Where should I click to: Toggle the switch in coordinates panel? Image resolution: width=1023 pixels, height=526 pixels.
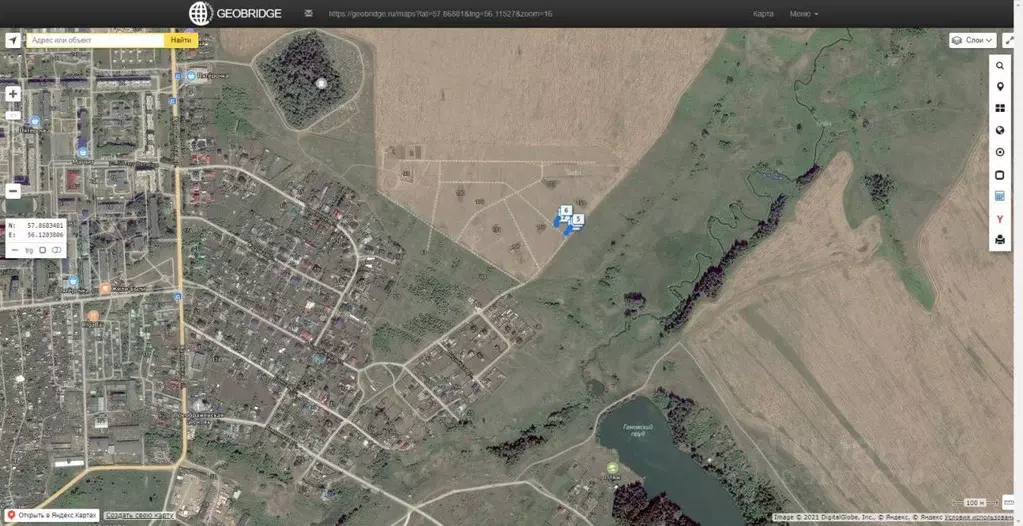pos(57,249)
